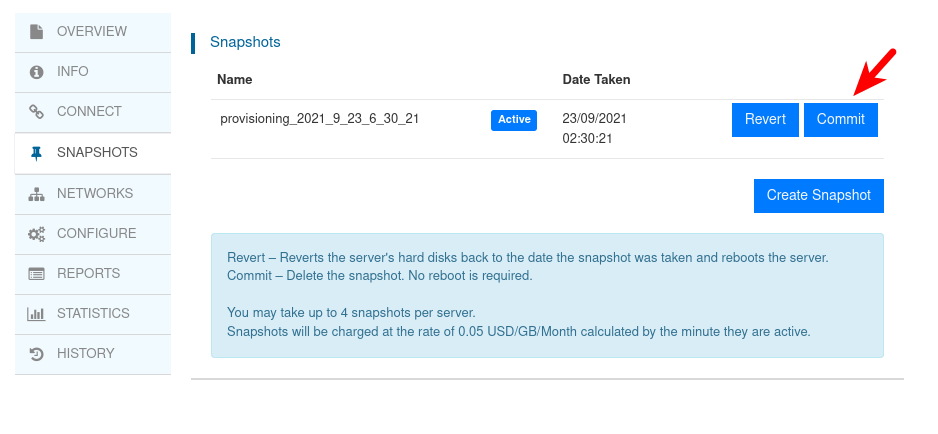Click the Info circle icon

coord(37,72)
